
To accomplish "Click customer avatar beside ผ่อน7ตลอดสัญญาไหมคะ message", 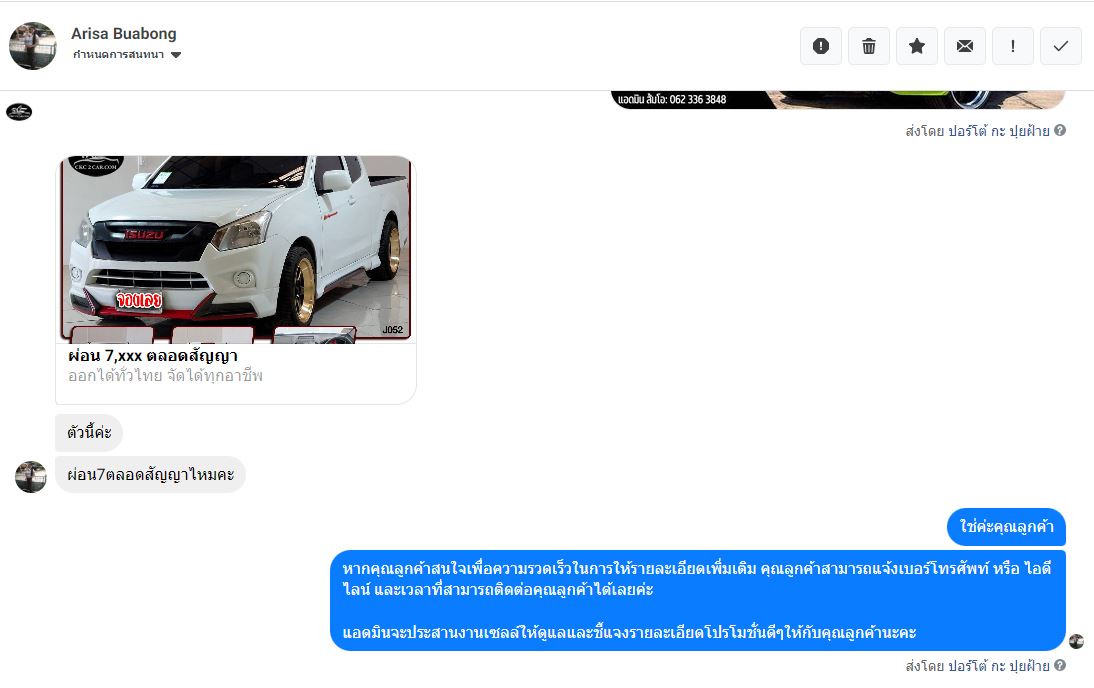I will click(31, 477).
